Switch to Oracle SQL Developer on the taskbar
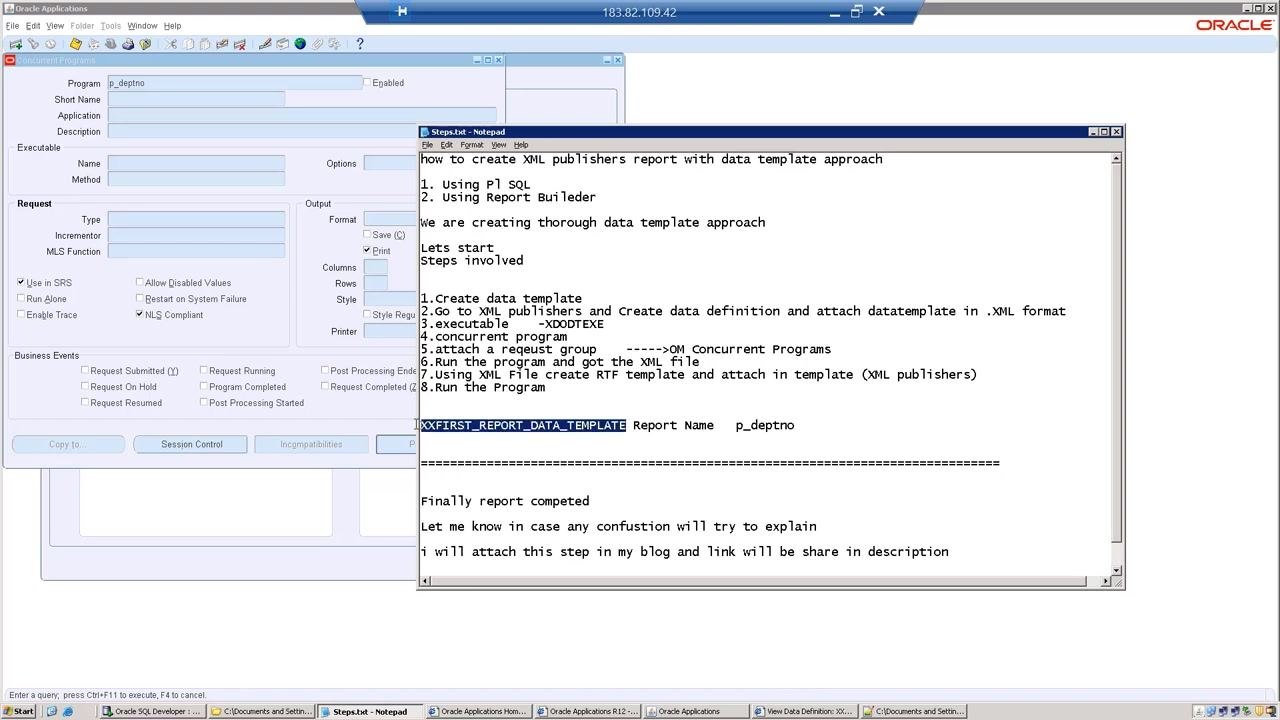The width and height of the screenshot is (1280, 720). pyautogui.click(x=153, y=712)
